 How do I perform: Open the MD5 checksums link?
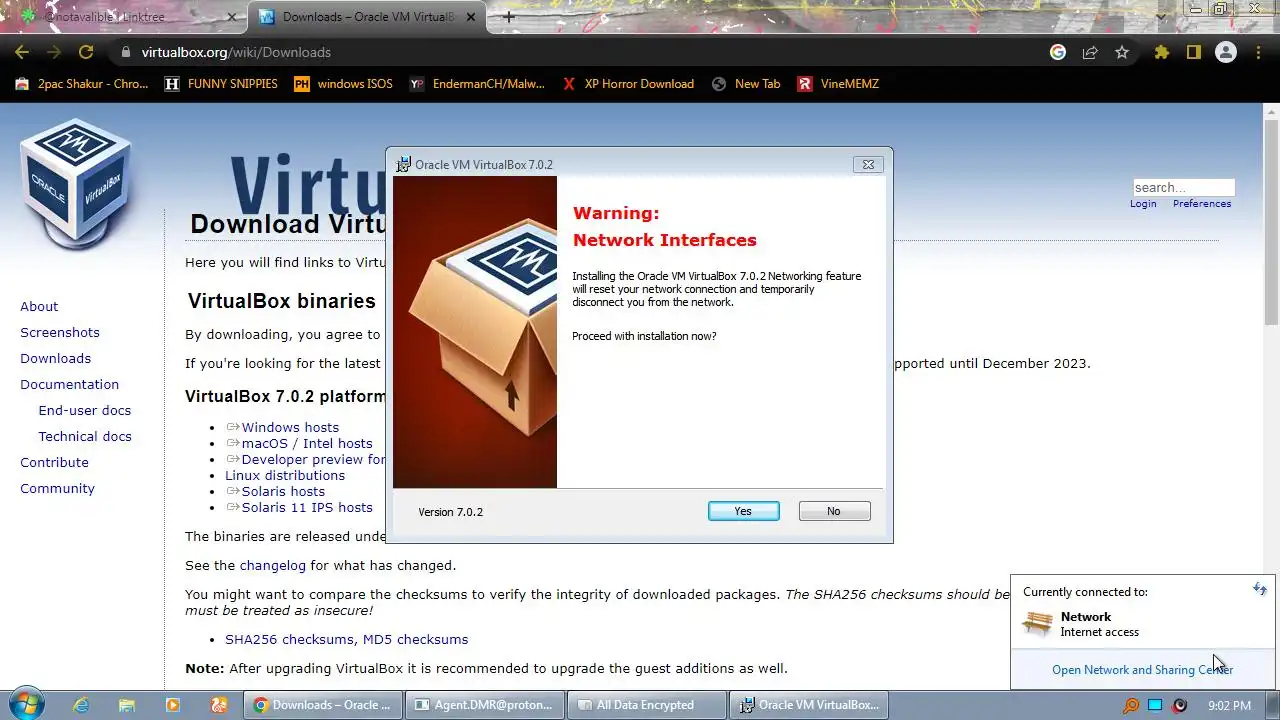click(415, 639)
